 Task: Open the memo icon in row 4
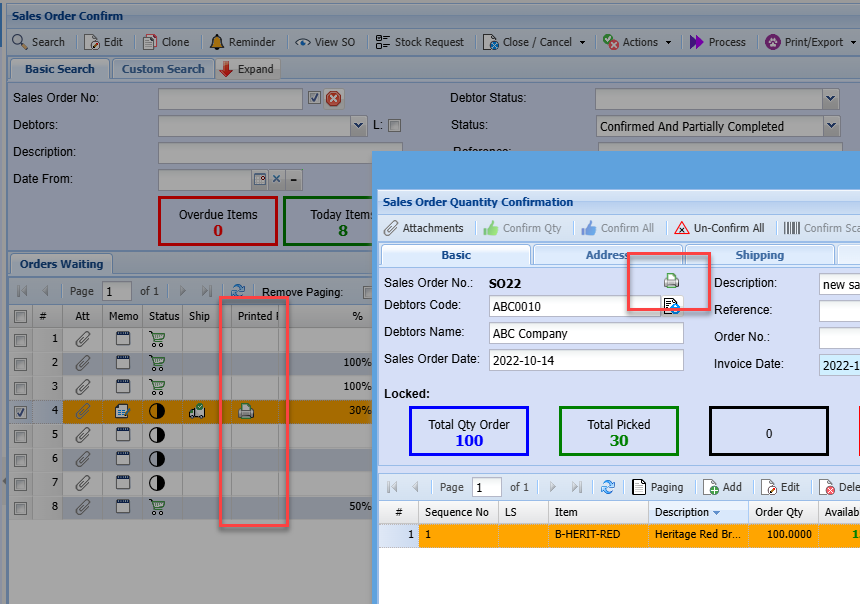point(123,411)
